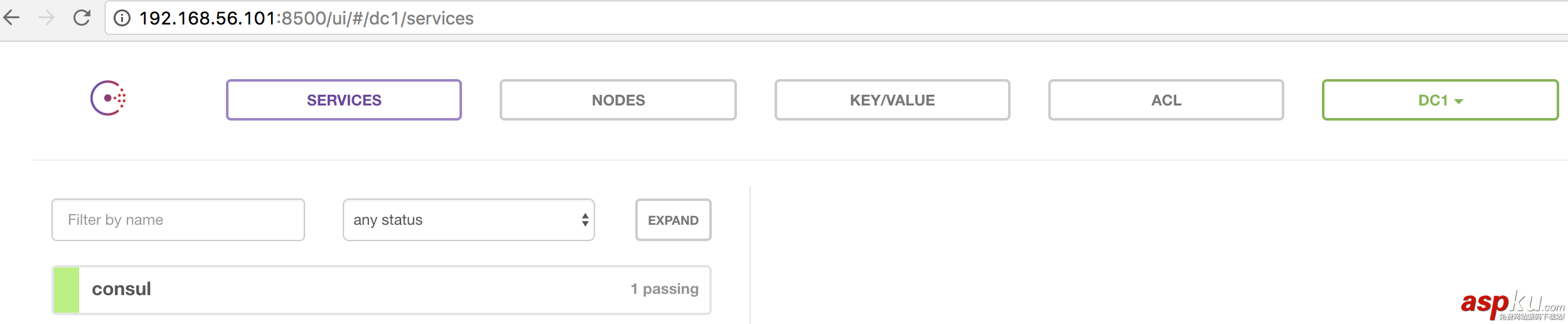Image resolution: width=1568 pixels, height=324 pixels.
Task: Open the site information icon
Action: 122,18
